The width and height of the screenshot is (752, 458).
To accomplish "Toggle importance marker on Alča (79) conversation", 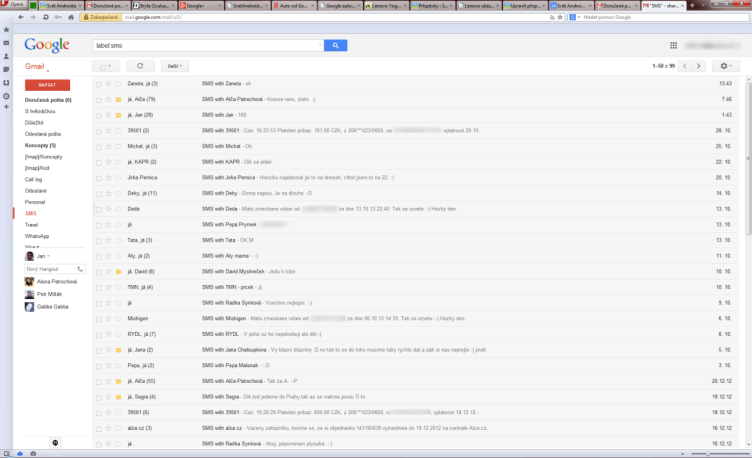I will 118,100.
